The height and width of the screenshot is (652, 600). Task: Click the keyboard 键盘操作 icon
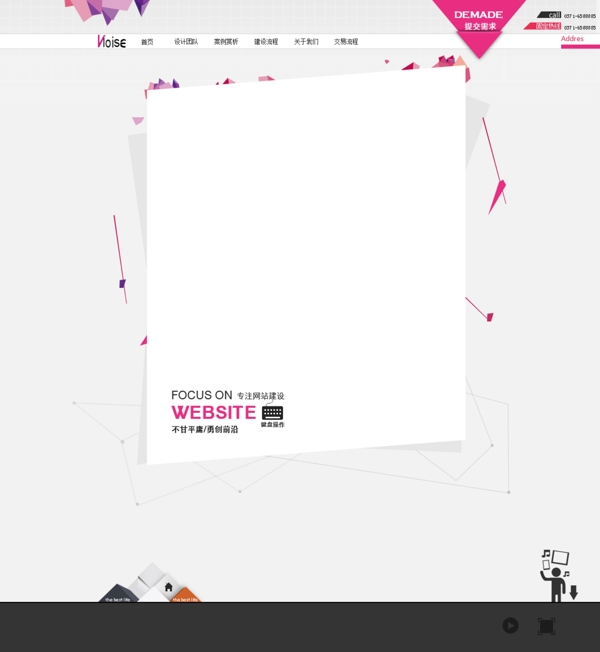273,416
